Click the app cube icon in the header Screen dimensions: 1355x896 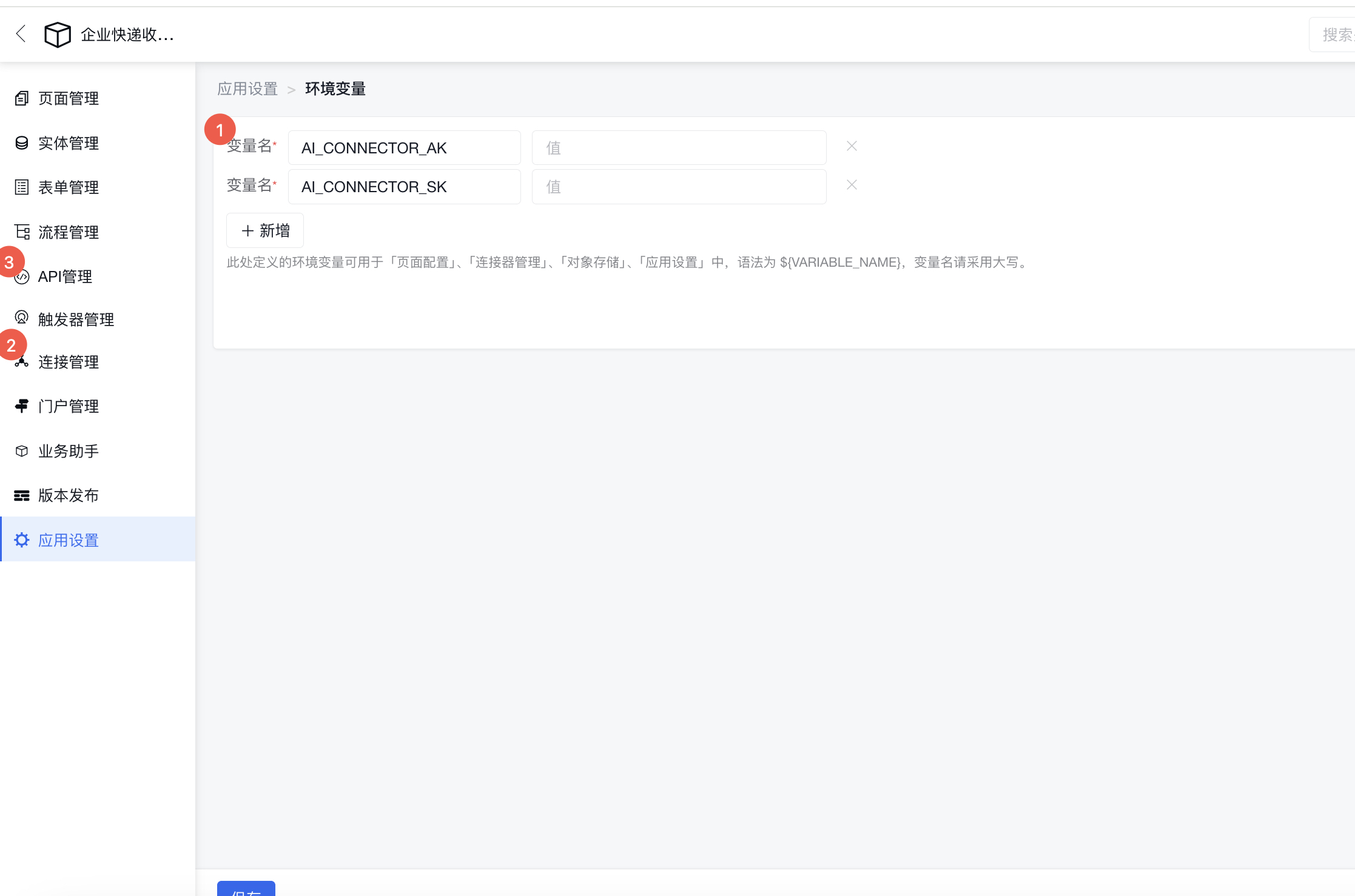click(57, 35)
